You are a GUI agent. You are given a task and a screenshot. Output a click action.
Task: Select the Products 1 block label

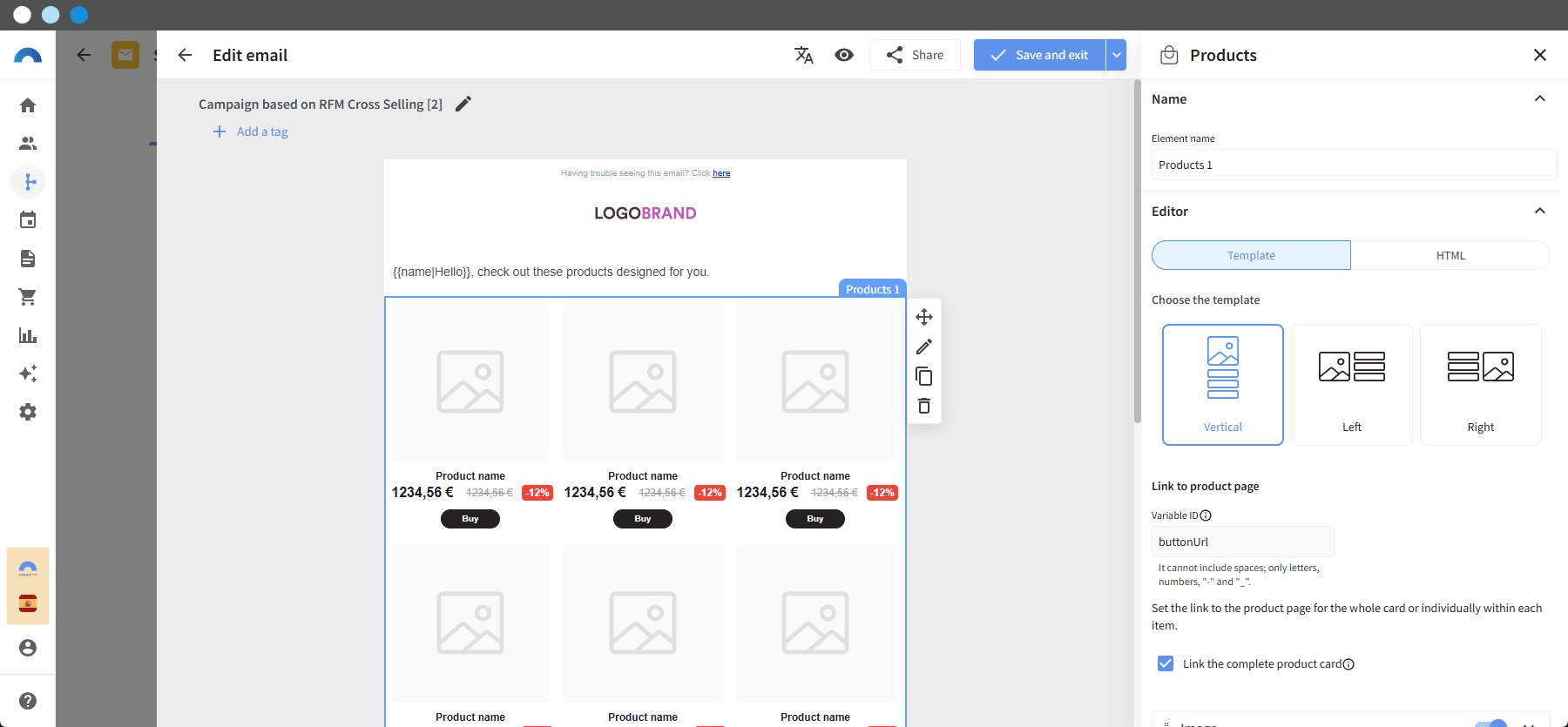coord(873,289)
